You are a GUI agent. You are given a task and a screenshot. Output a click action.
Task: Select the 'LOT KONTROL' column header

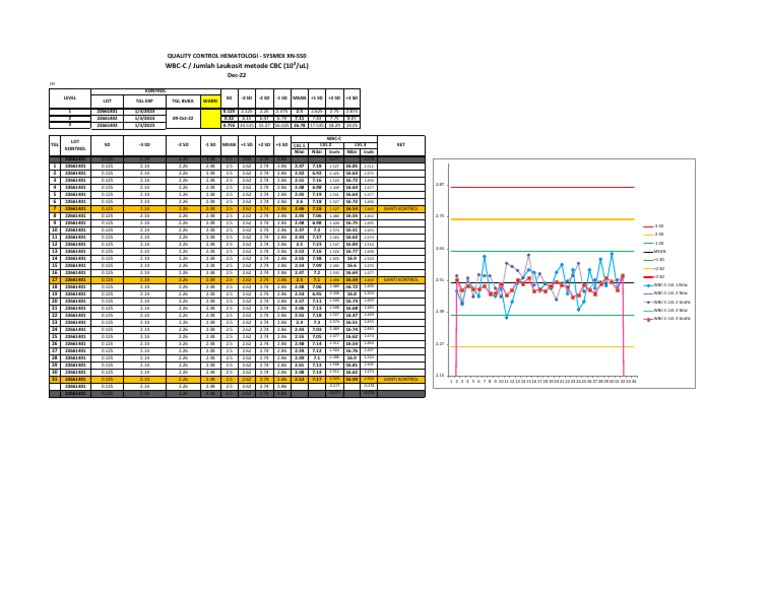[75, 145]
